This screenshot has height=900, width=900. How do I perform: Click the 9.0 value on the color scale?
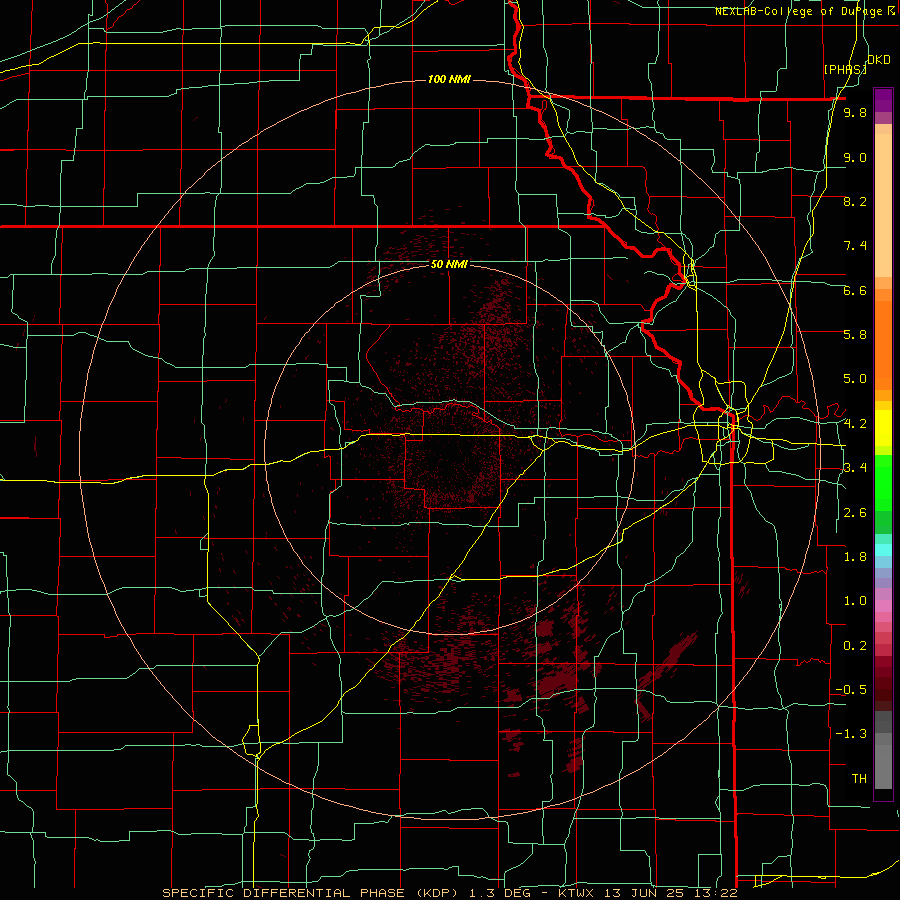coord(855,157)
